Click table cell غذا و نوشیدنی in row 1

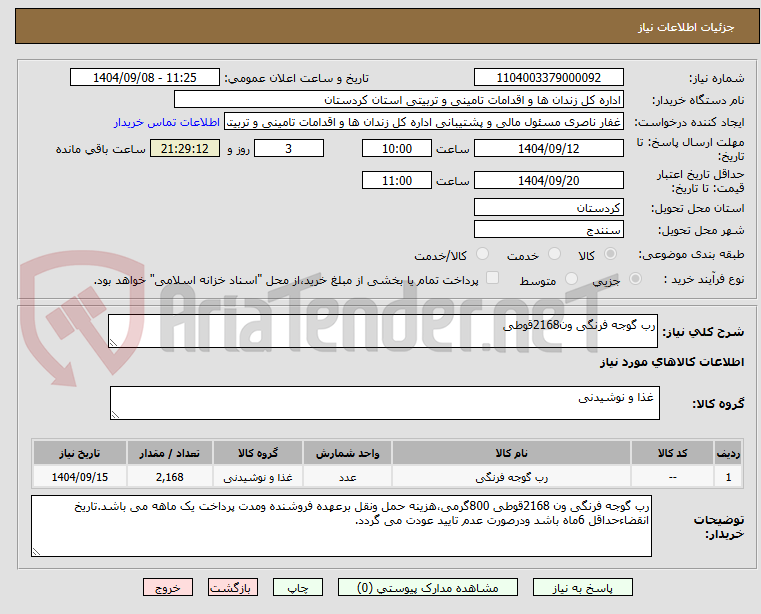coord(258,477)
